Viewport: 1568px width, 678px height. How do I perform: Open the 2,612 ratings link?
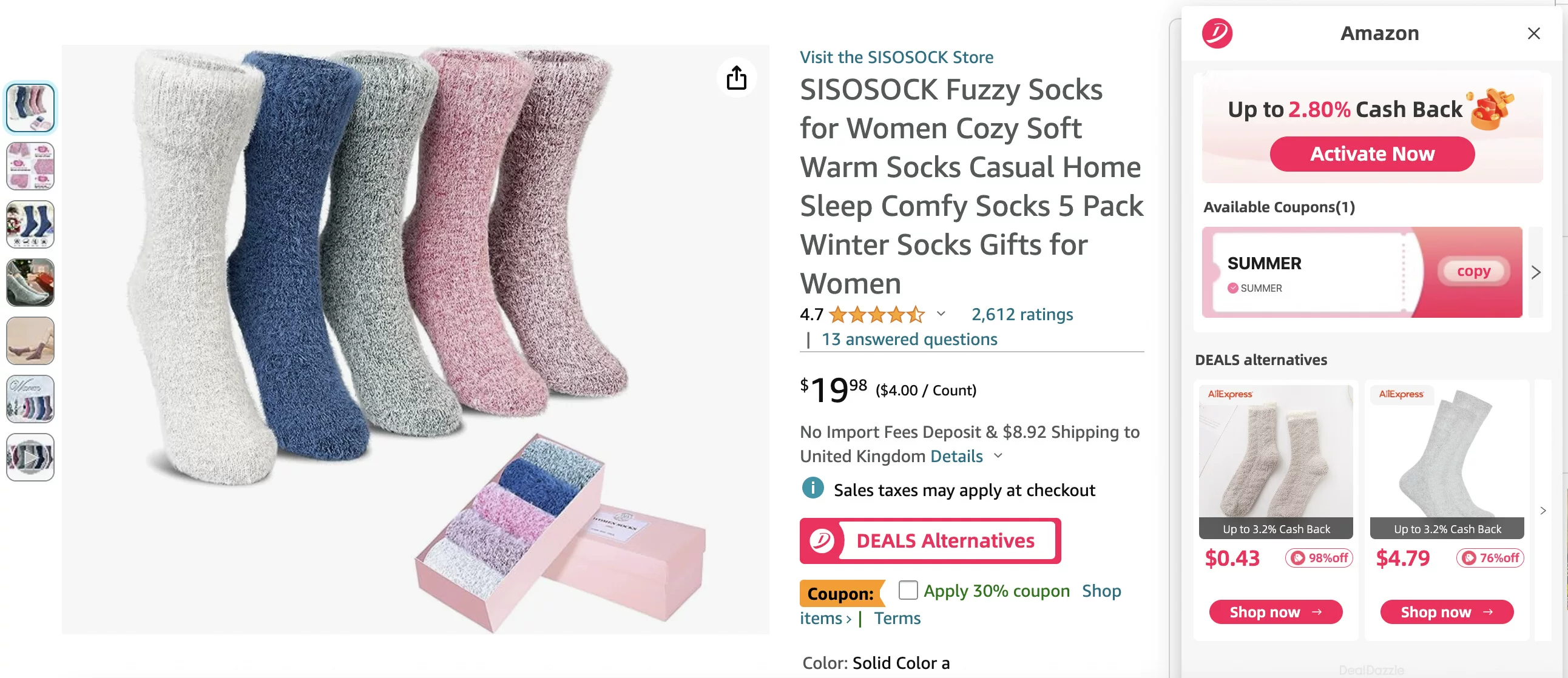pyautogui.click(x=1021, y=314)
